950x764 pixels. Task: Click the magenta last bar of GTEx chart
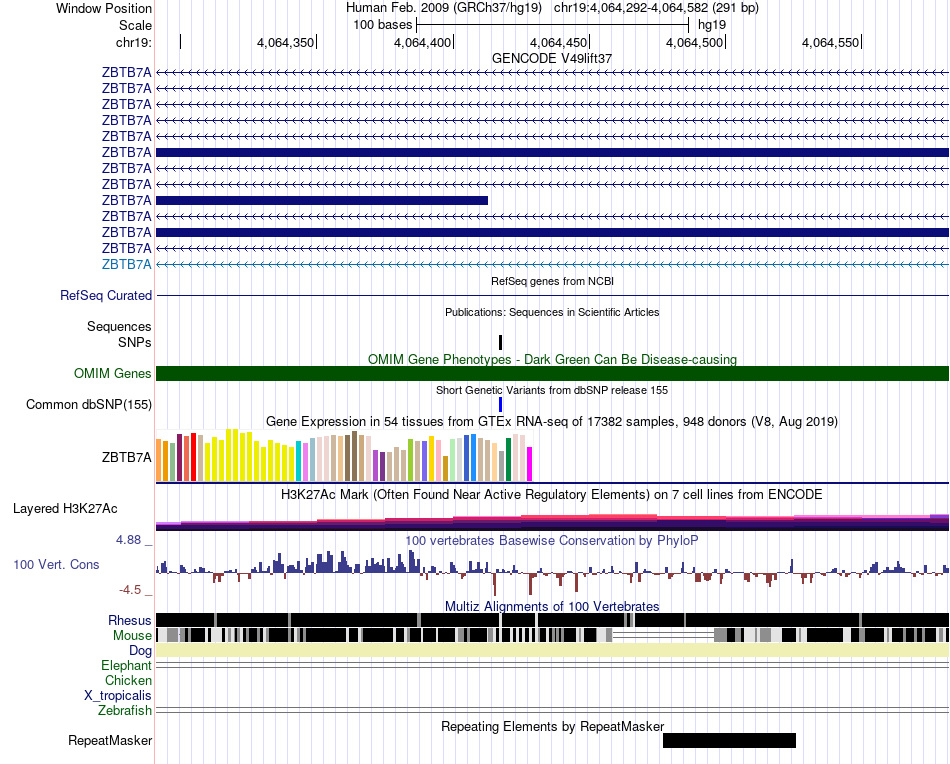point(530,464)
